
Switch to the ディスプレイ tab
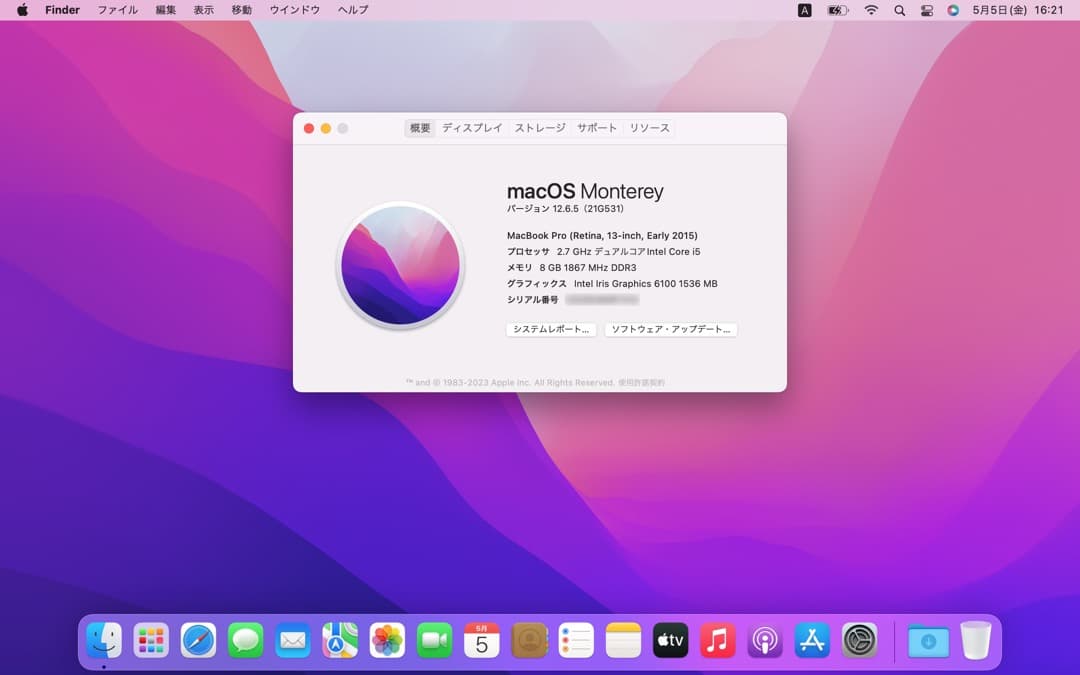pos(472,128)
